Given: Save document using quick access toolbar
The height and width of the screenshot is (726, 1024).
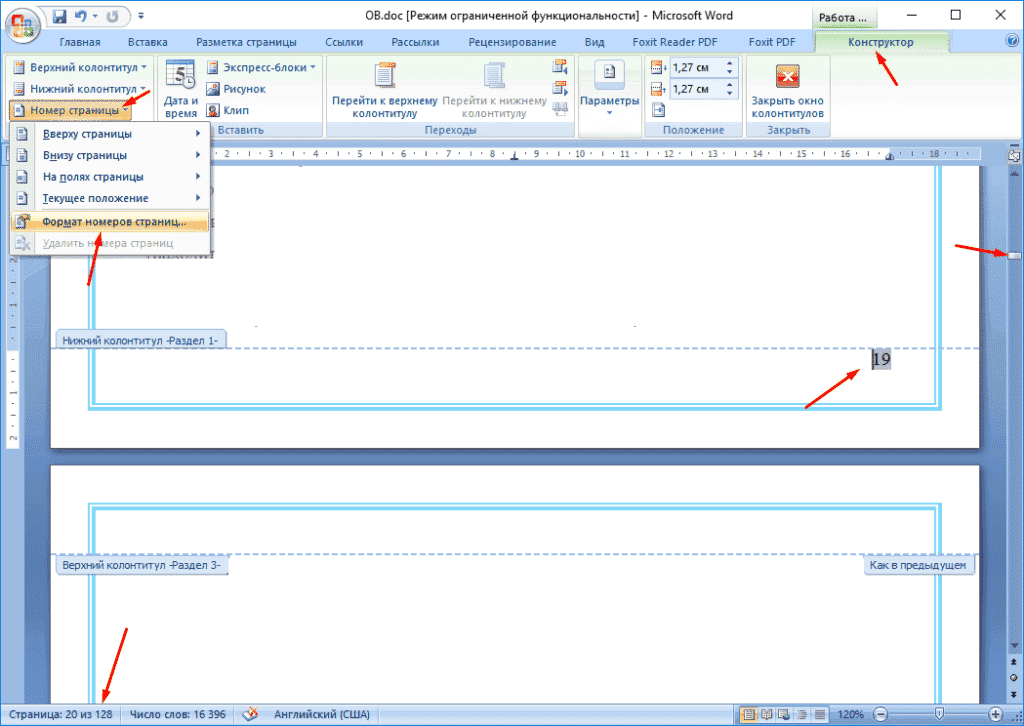Looking at the screenshot, I should [x=60, y=16].
